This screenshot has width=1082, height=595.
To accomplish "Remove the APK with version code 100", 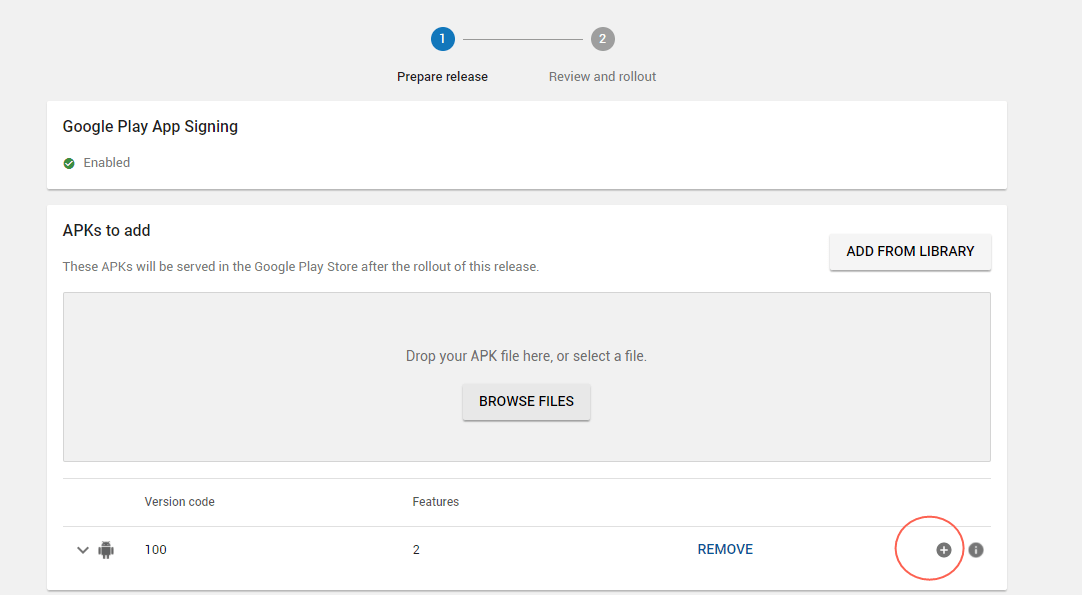I will pyautogui.click(x=725, y=549).
